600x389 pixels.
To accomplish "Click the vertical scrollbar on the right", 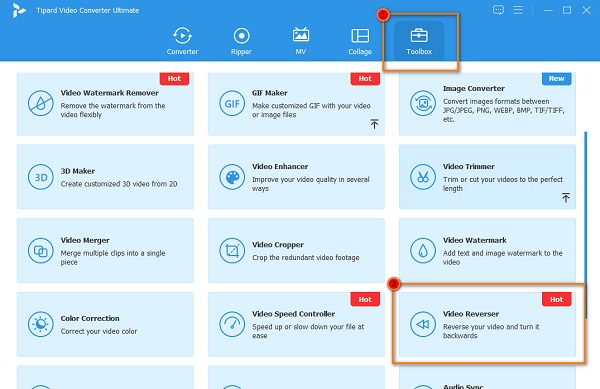I will (585, 226).
